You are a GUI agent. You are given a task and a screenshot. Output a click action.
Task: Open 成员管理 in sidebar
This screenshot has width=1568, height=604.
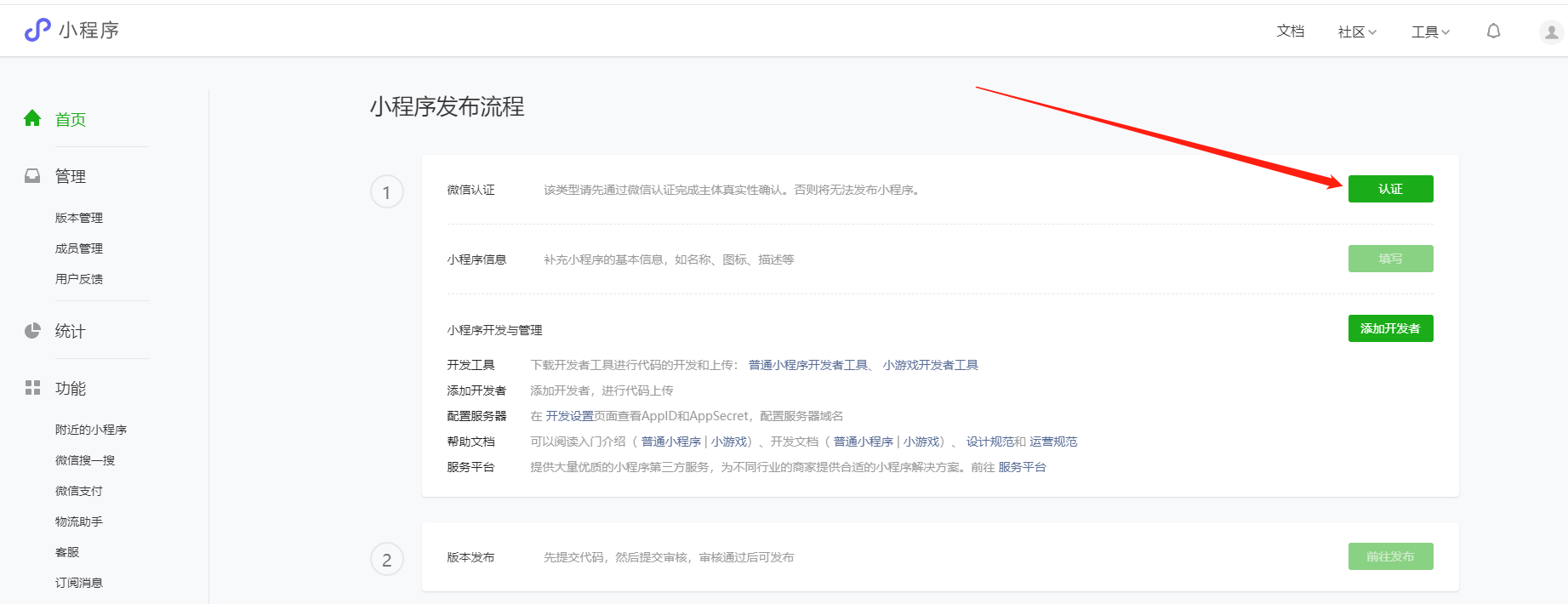(x=79, y=248)
